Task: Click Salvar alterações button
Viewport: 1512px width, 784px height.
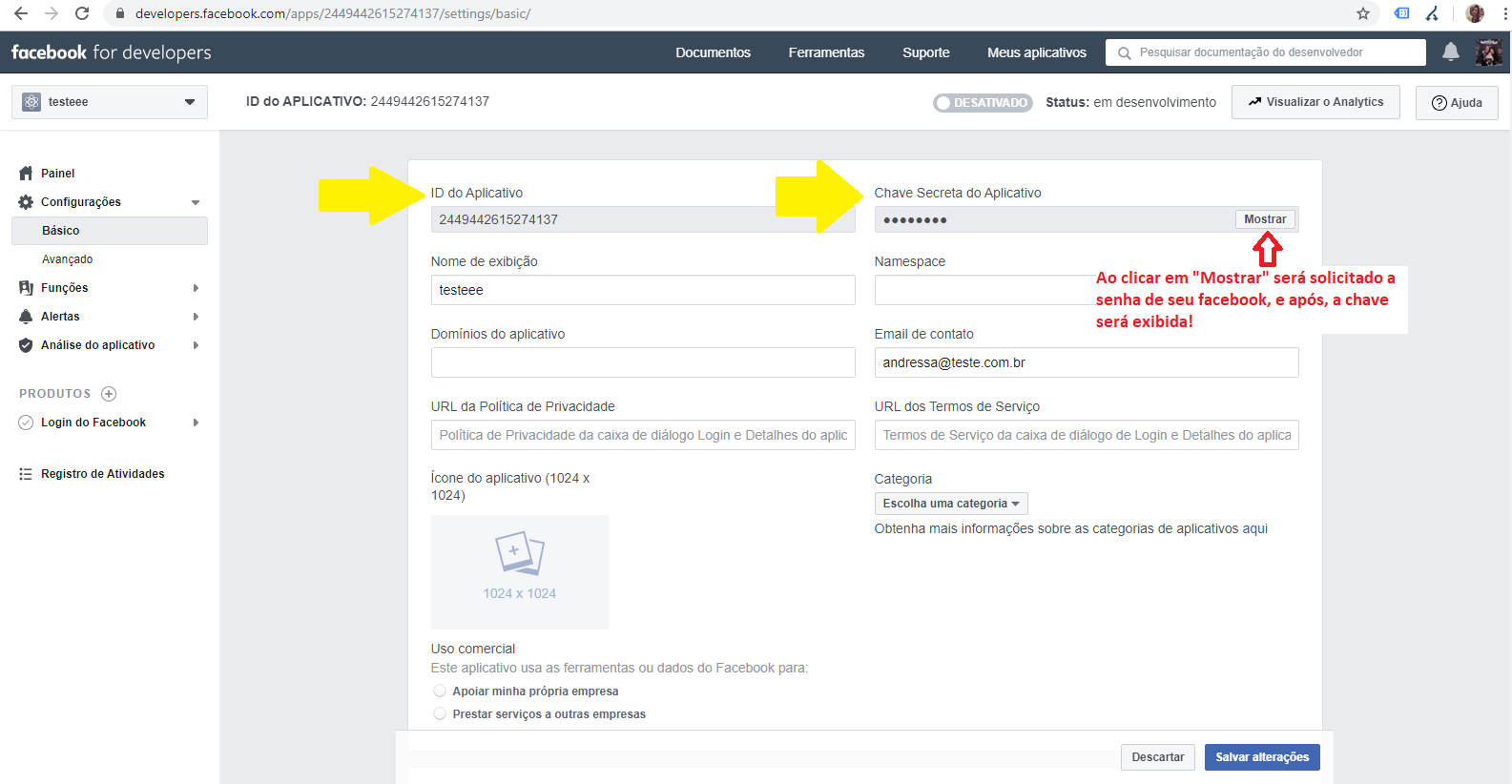Action: tap(1262, 757)
